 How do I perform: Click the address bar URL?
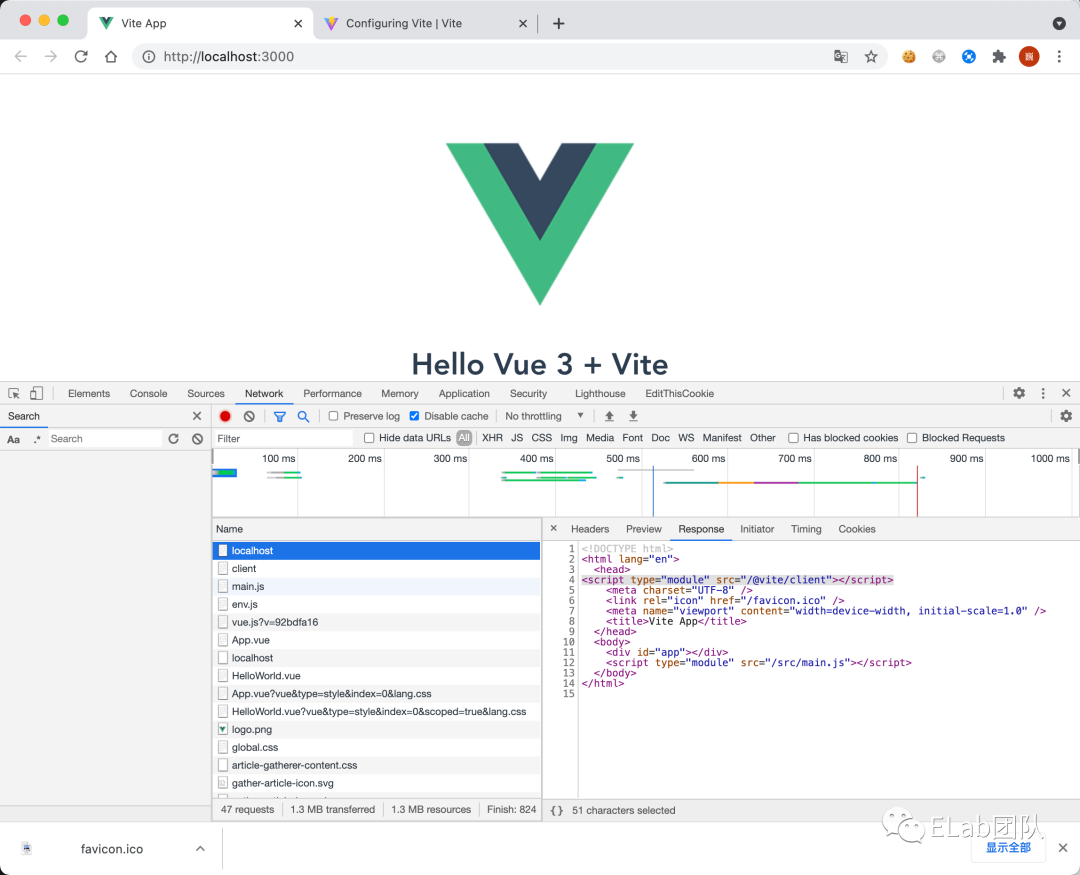(229, 56)
